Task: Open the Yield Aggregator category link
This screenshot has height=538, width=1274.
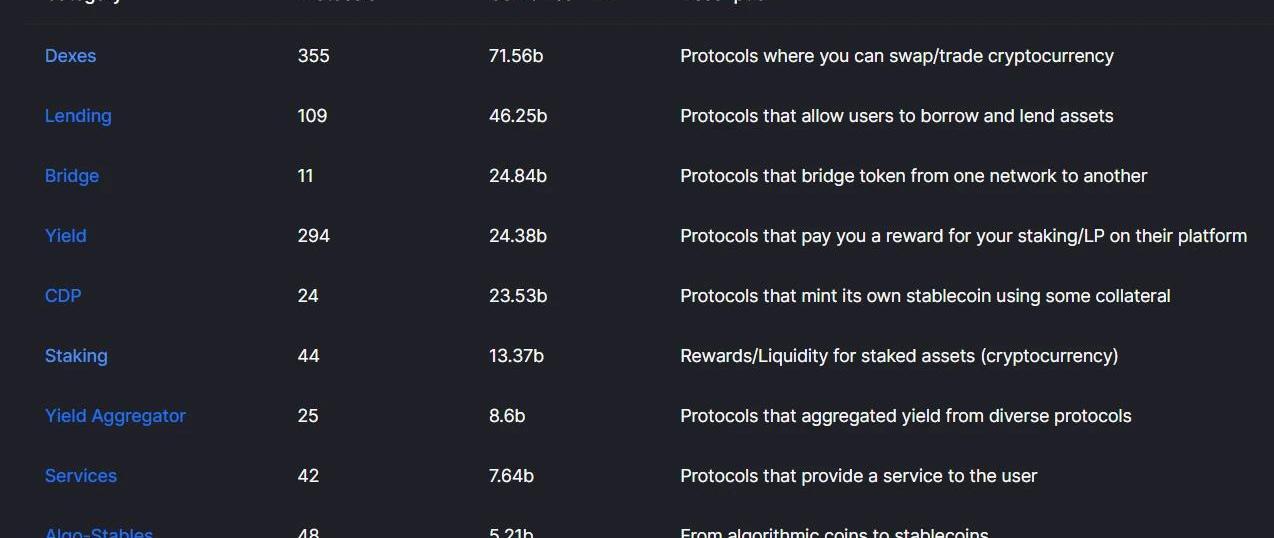Action: coord(115,416)
